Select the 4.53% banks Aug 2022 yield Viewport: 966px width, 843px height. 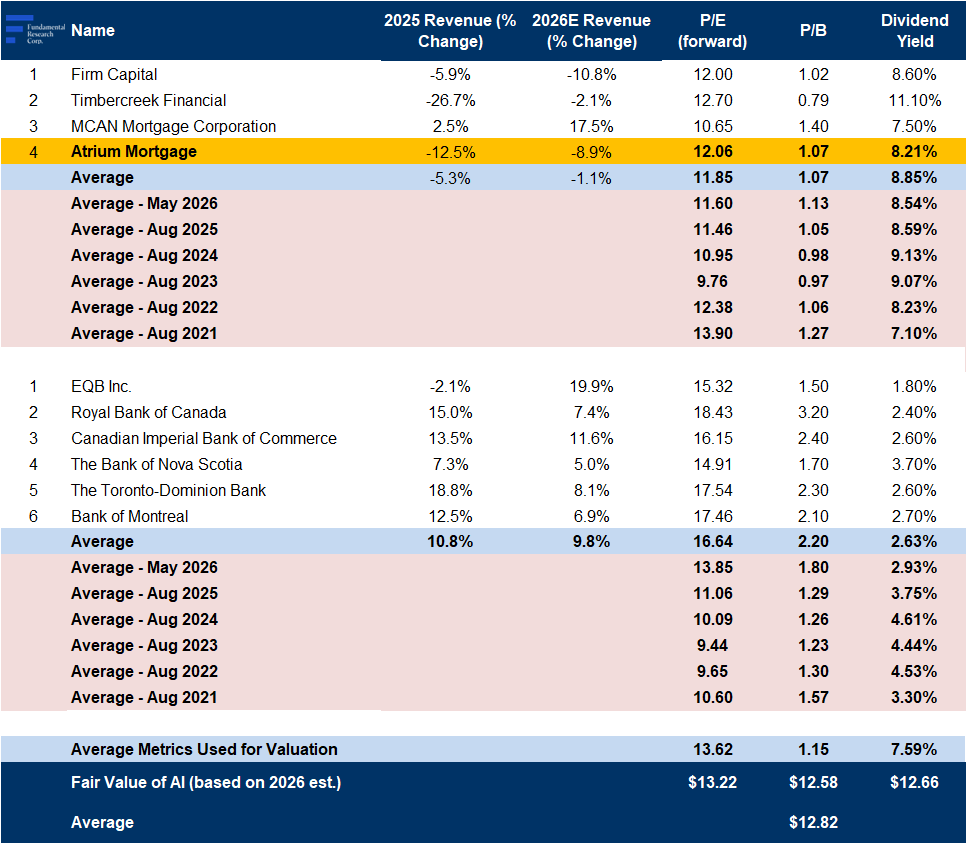(914, 671)
